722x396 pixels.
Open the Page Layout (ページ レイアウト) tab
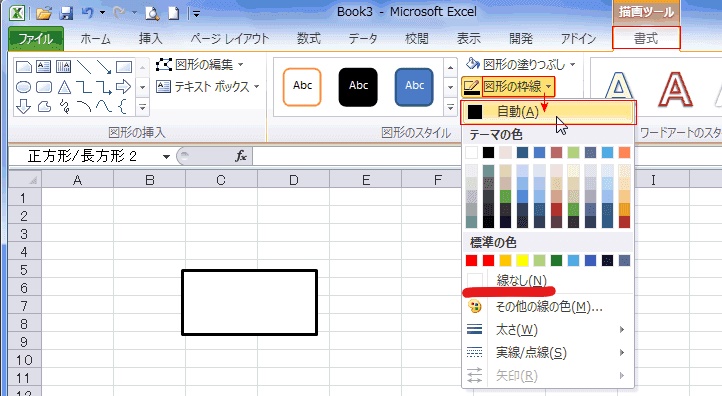point(230,39)
